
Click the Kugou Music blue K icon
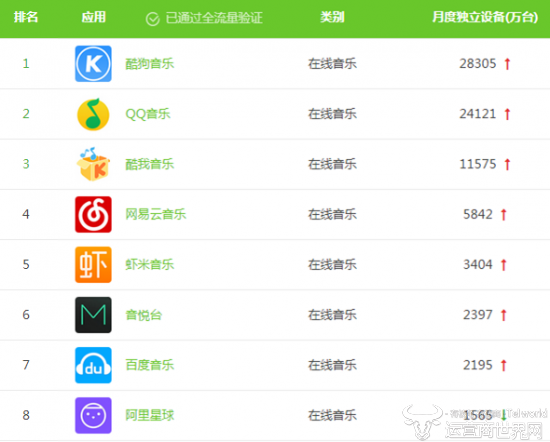93,64
